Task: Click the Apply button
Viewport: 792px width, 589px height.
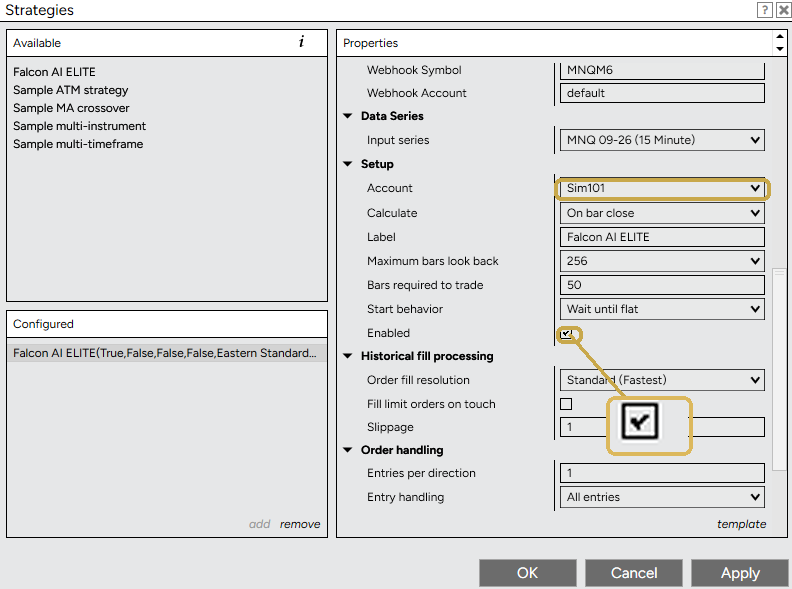Action: pos(739,573)
